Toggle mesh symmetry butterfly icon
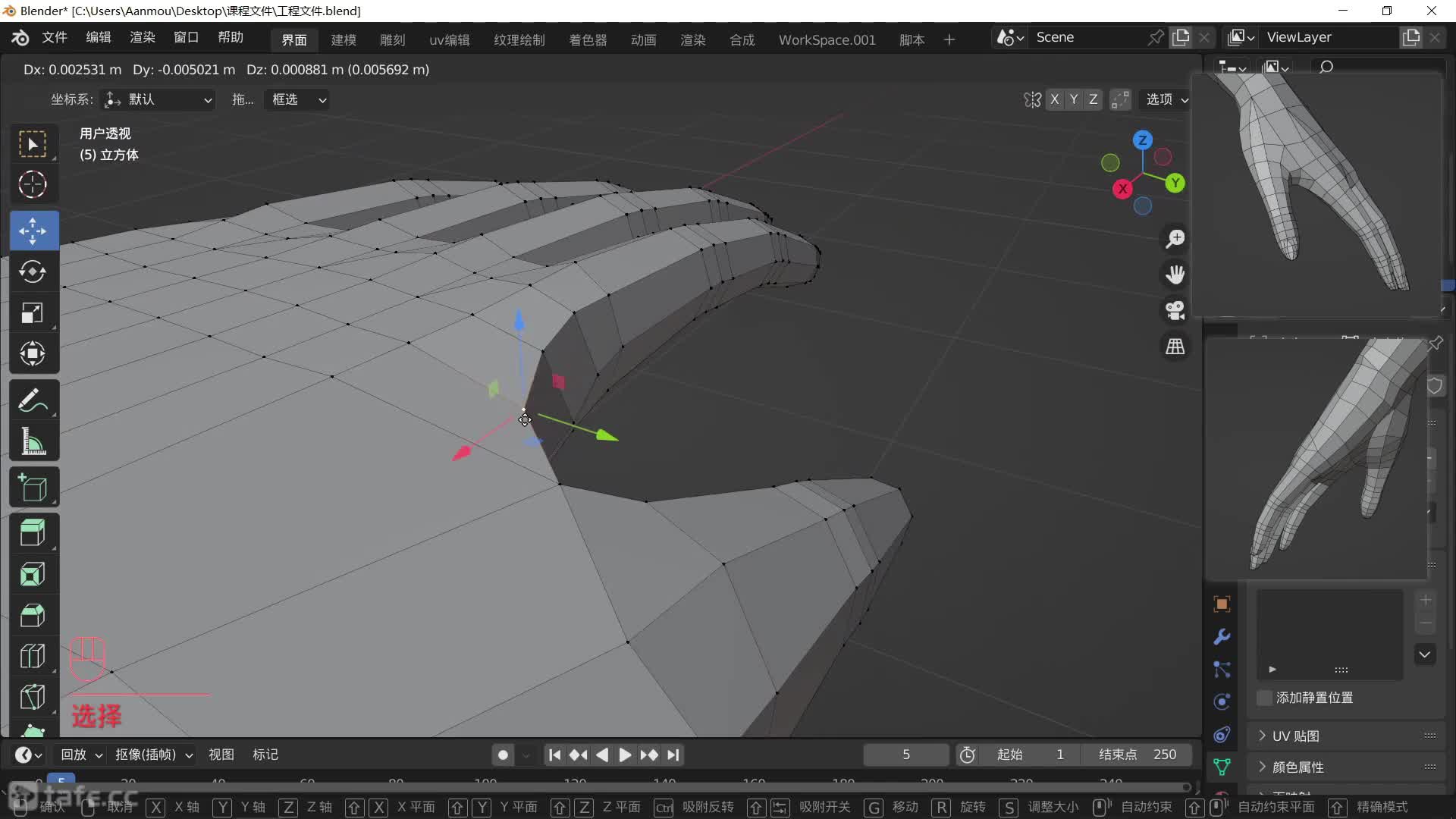This screenshot has width=1456, height=819. point(1032,99)
